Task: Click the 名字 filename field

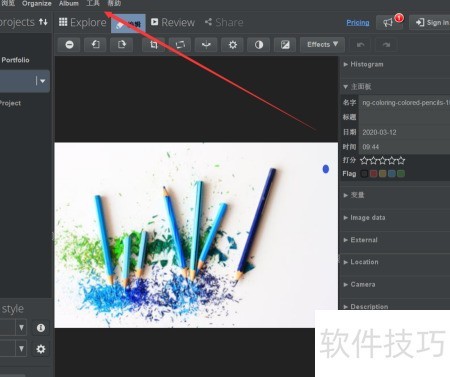Action: [x=404, y=103]
